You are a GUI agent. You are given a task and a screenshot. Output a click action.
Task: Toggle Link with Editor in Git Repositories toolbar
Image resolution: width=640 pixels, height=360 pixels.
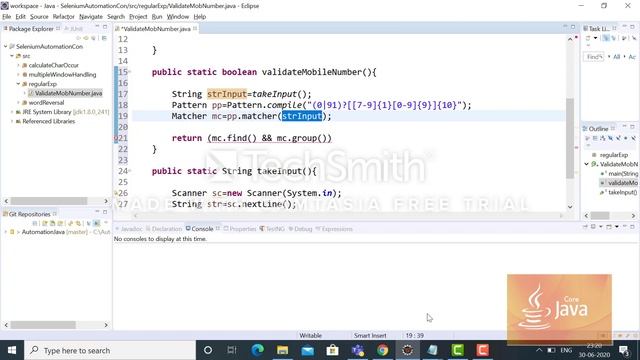pyautogui.click(x=96, y=223)
